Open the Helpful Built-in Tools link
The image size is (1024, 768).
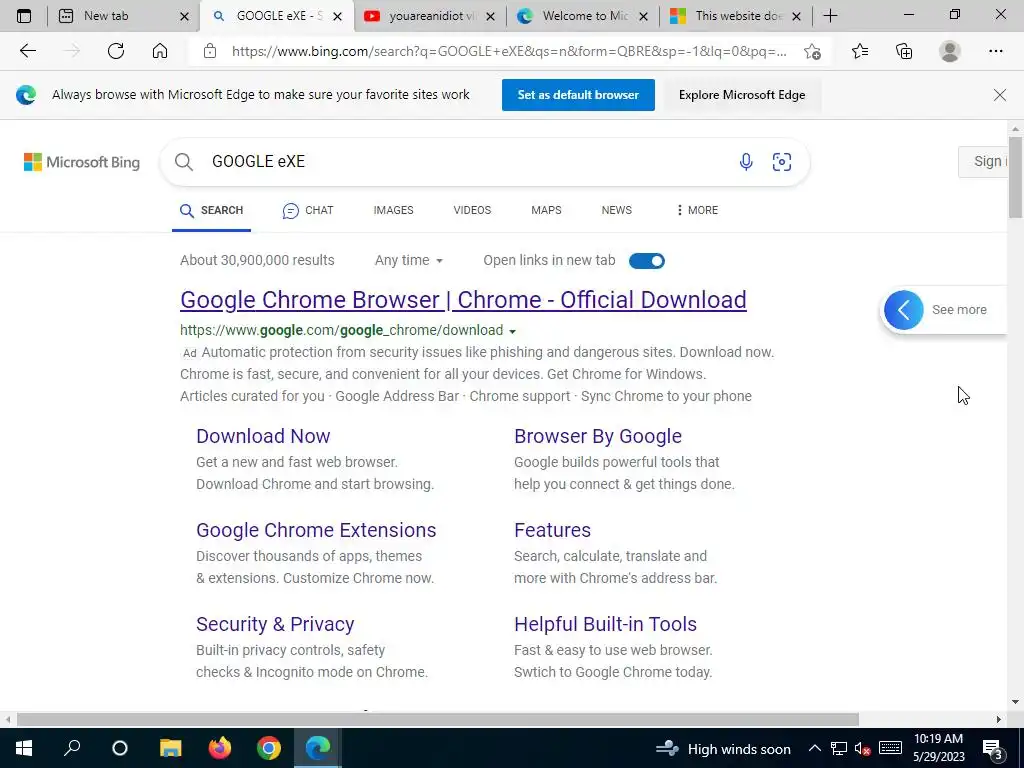point(605,624)
